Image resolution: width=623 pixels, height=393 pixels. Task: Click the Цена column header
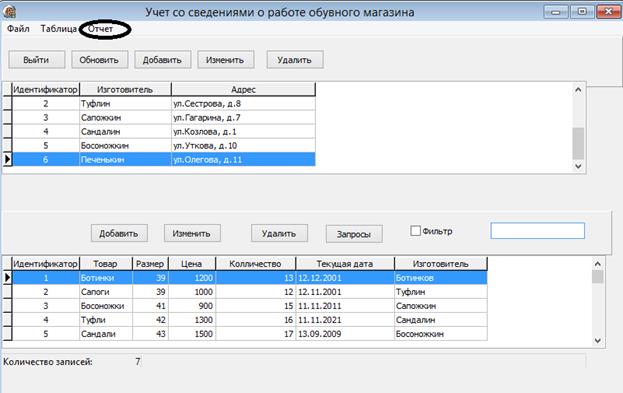pyautogui.click(x=192, y=264)
